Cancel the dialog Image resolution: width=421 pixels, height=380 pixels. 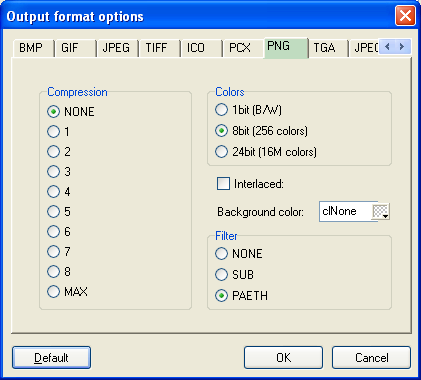371,358
